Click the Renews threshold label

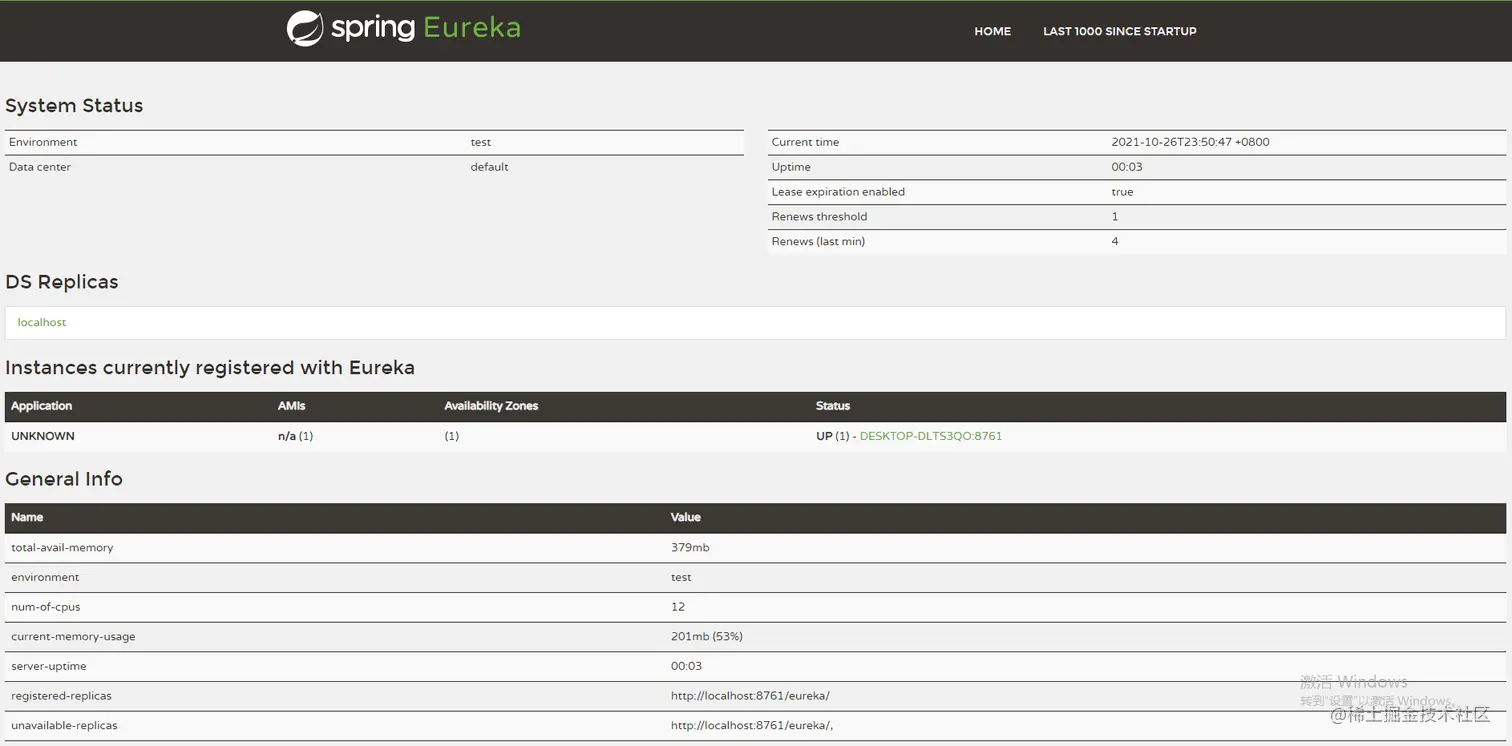tap(819, 217)
